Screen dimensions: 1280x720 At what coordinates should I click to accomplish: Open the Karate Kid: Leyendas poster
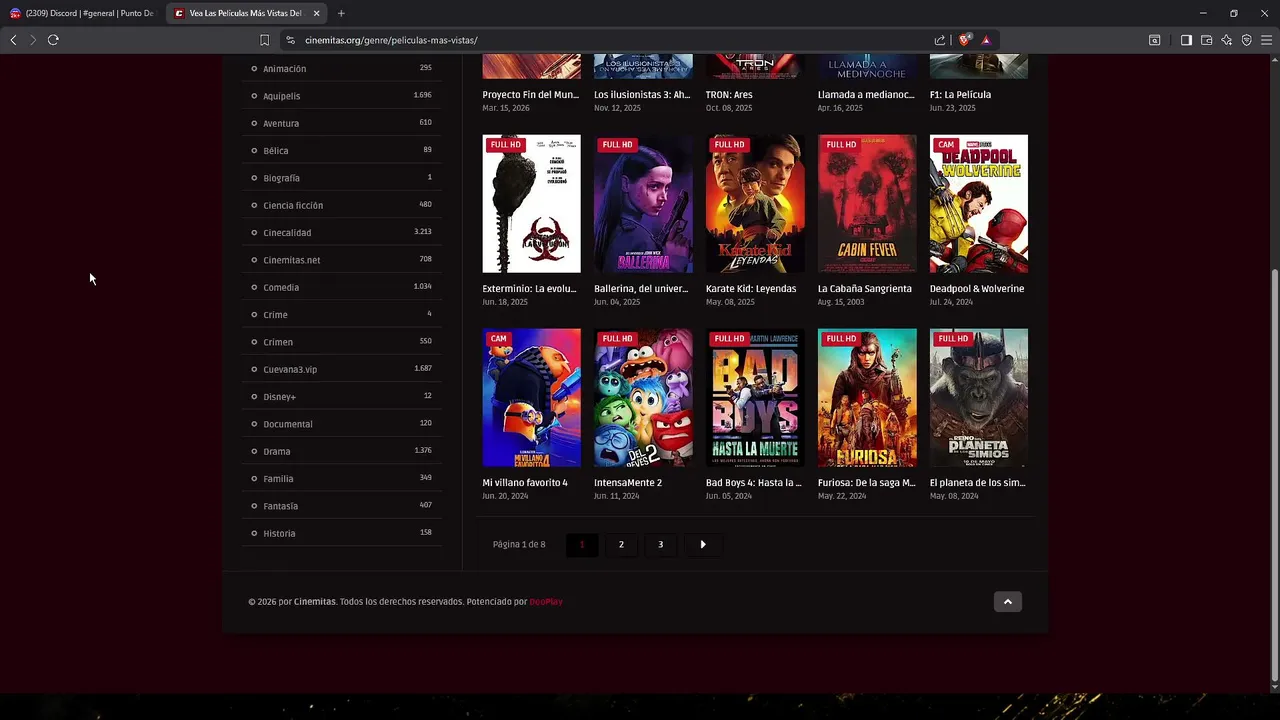tap(755, 204)
